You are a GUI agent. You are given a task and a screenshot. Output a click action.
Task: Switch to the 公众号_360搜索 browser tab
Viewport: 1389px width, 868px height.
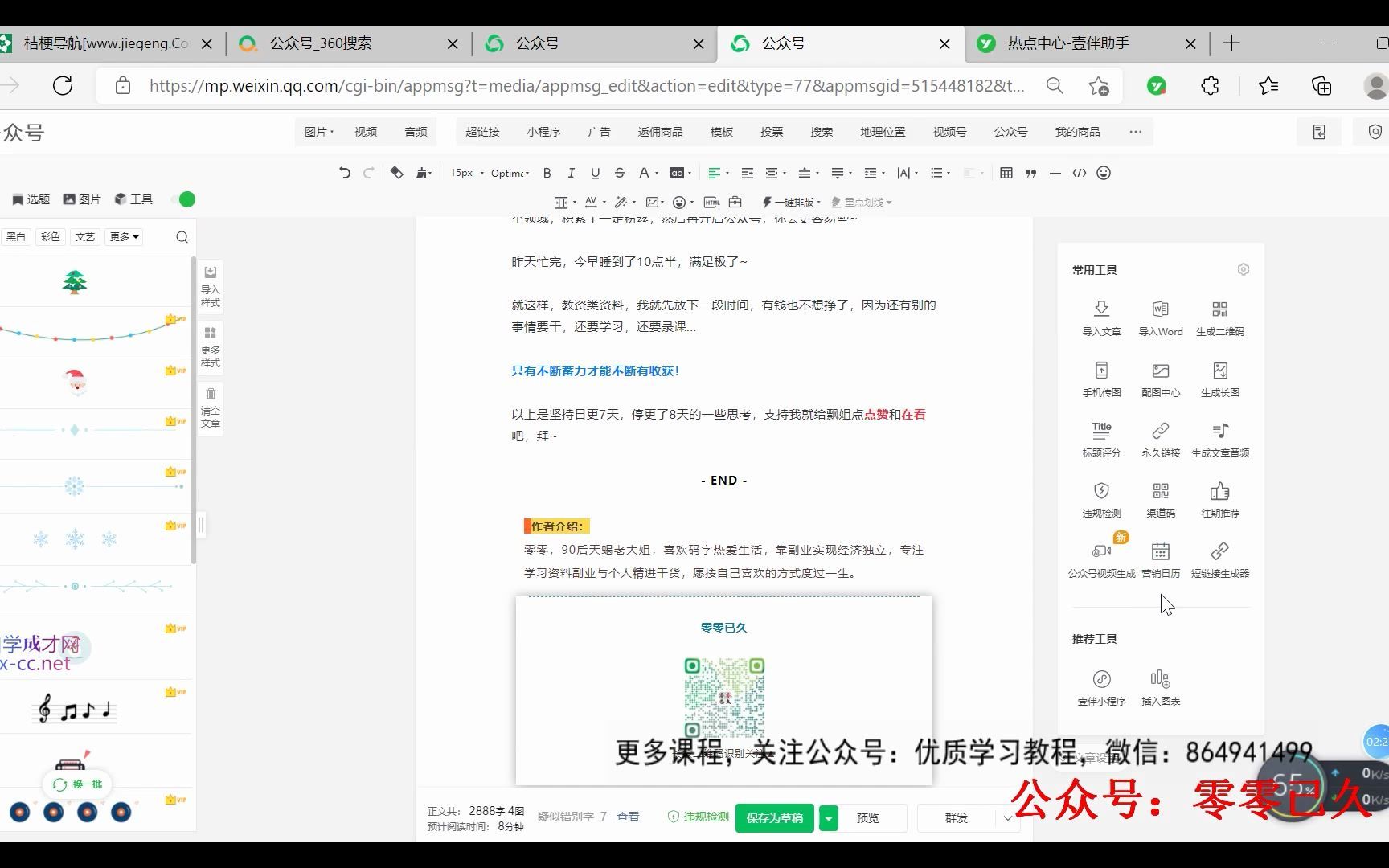(x=349, y=43)
